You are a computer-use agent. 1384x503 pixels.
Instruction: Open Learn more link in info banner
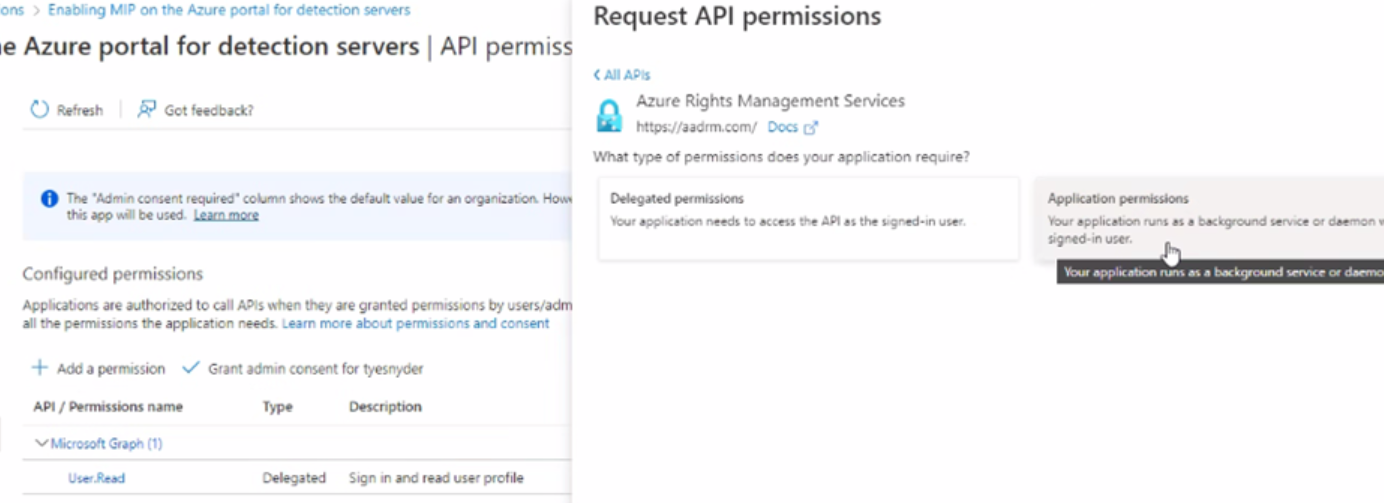[x=226, y=215]
